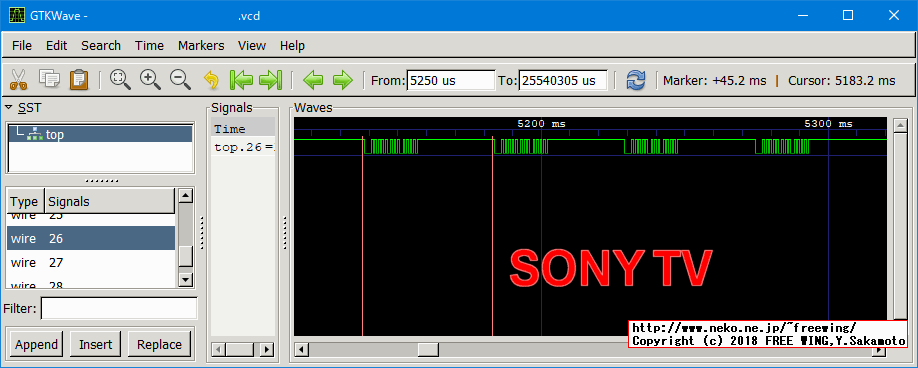Click the Insert button
Viewport: 918px width, 368px height.
tap(95, 345)
